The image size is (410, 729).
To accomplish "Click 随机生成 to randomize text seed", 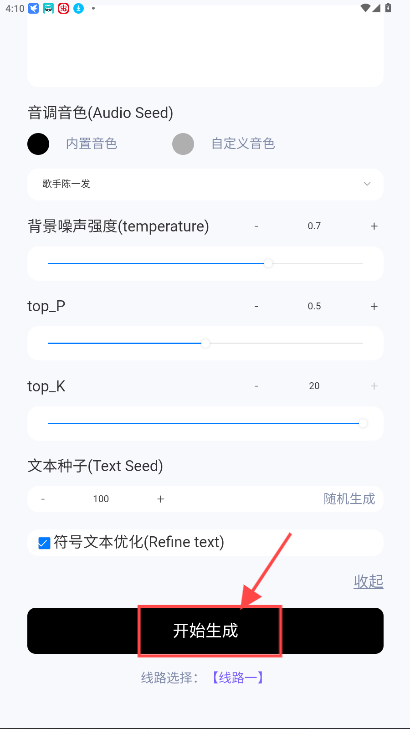I will pos(349,499).
